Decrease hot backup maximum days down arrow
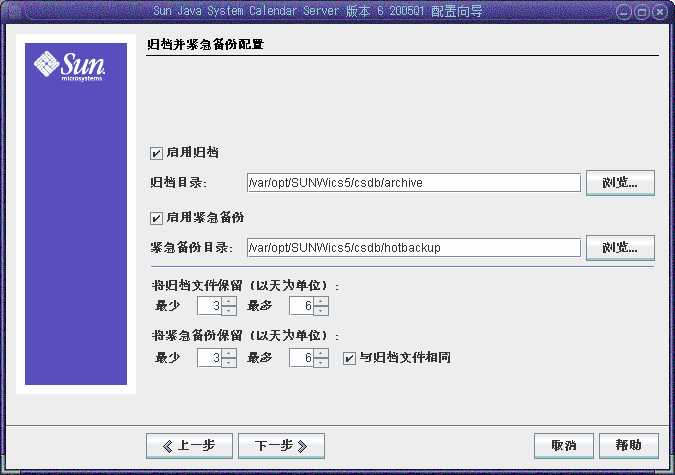 (x=321, y=363)
